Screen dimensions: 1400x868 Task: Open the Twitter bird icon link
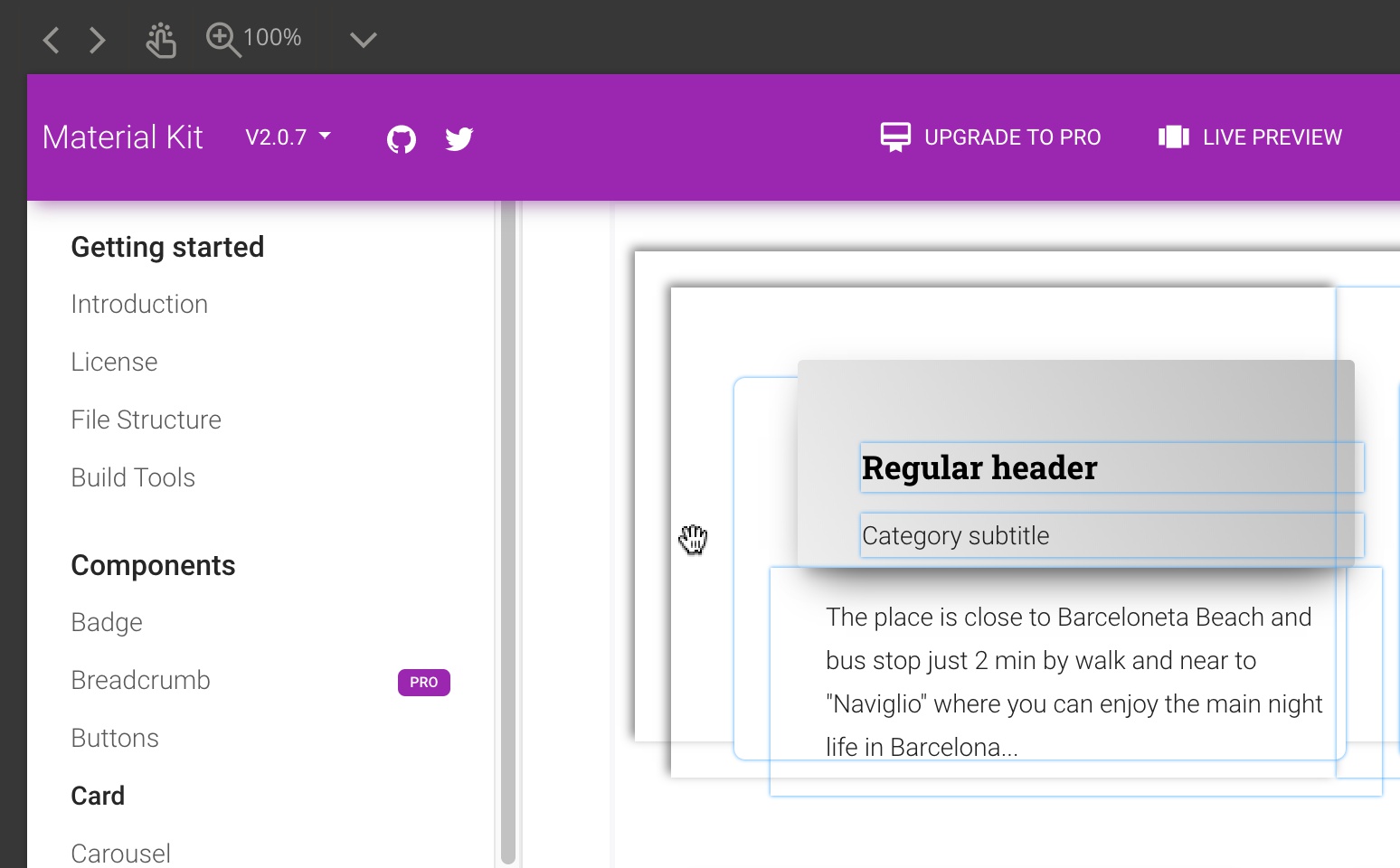(459, 138)
